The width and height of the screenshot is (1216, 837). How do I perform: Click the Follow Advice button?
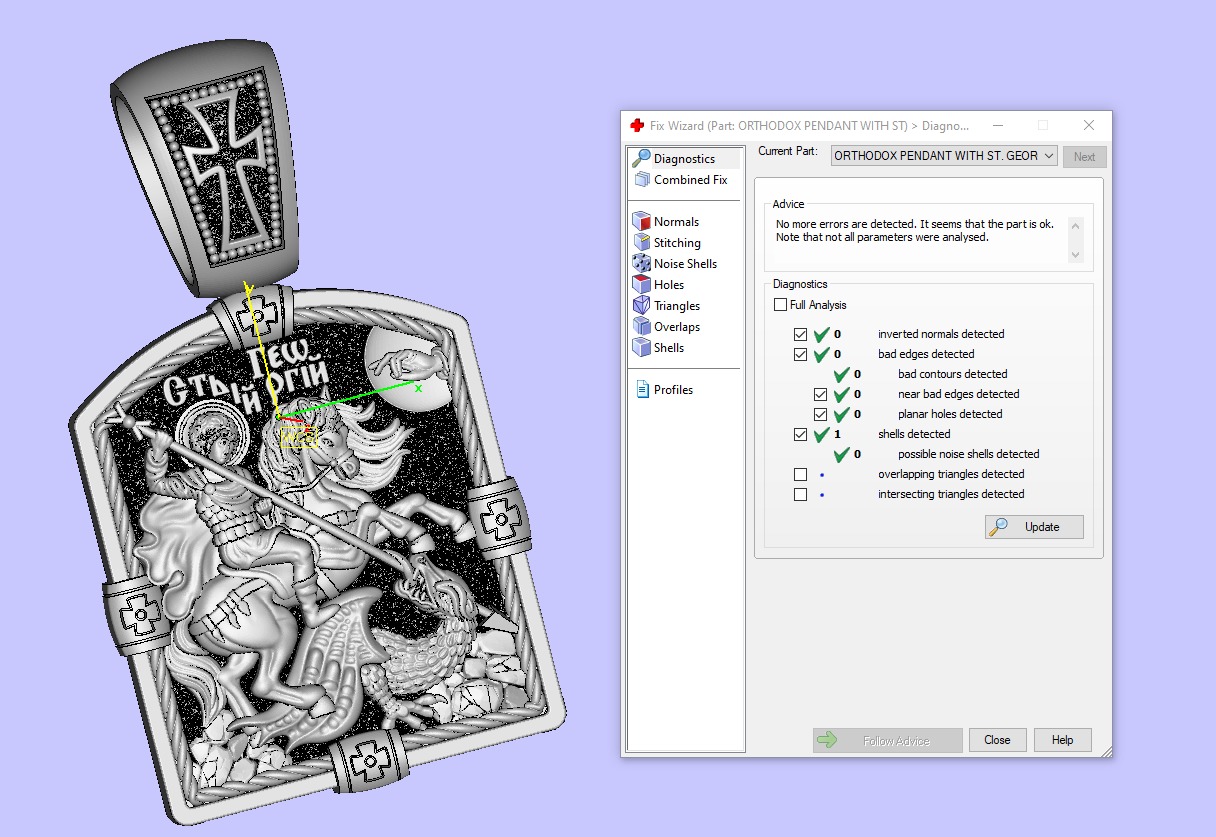click(888, 741)
